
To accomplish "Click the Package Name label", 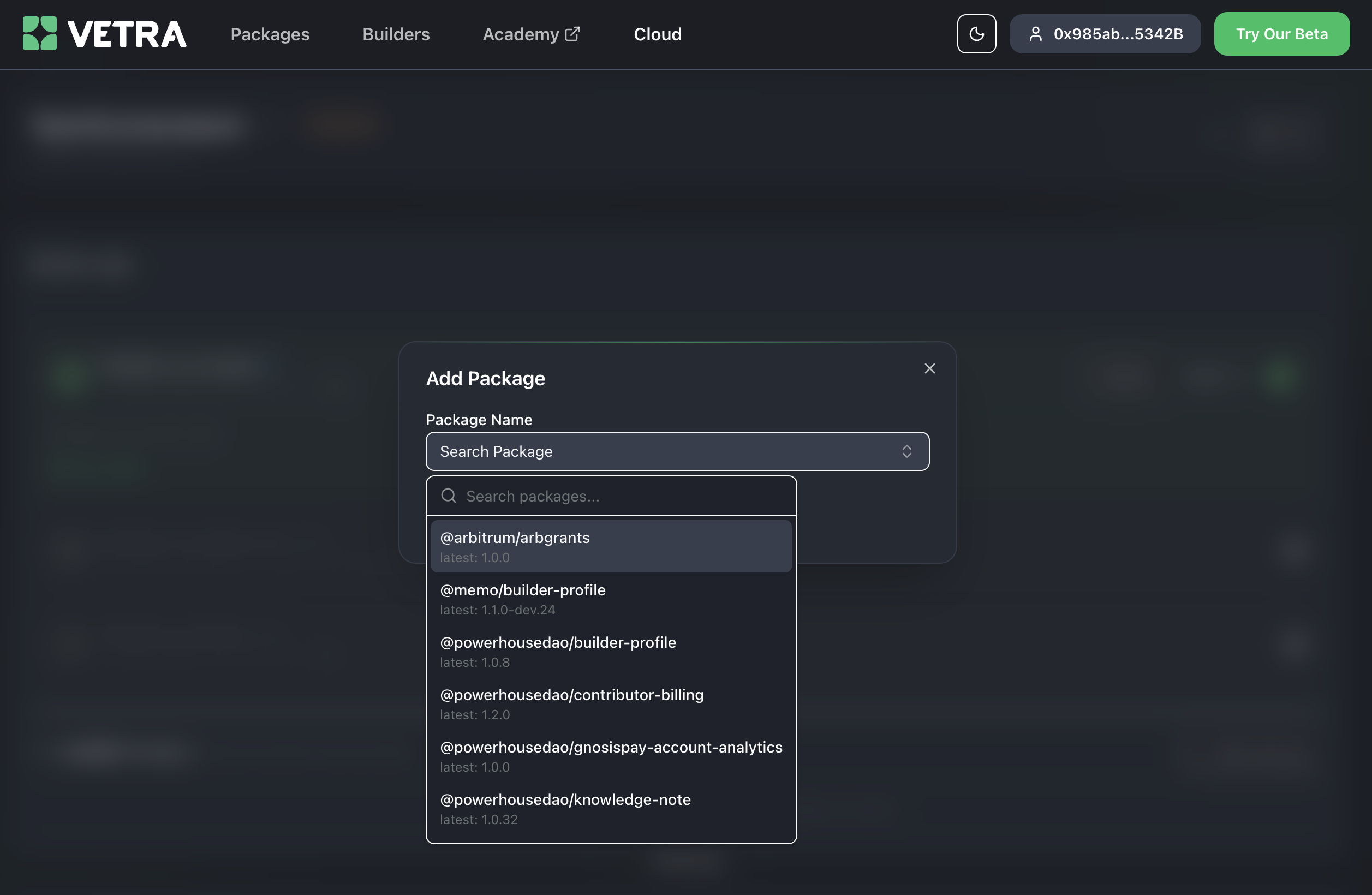I will point(479,420).
